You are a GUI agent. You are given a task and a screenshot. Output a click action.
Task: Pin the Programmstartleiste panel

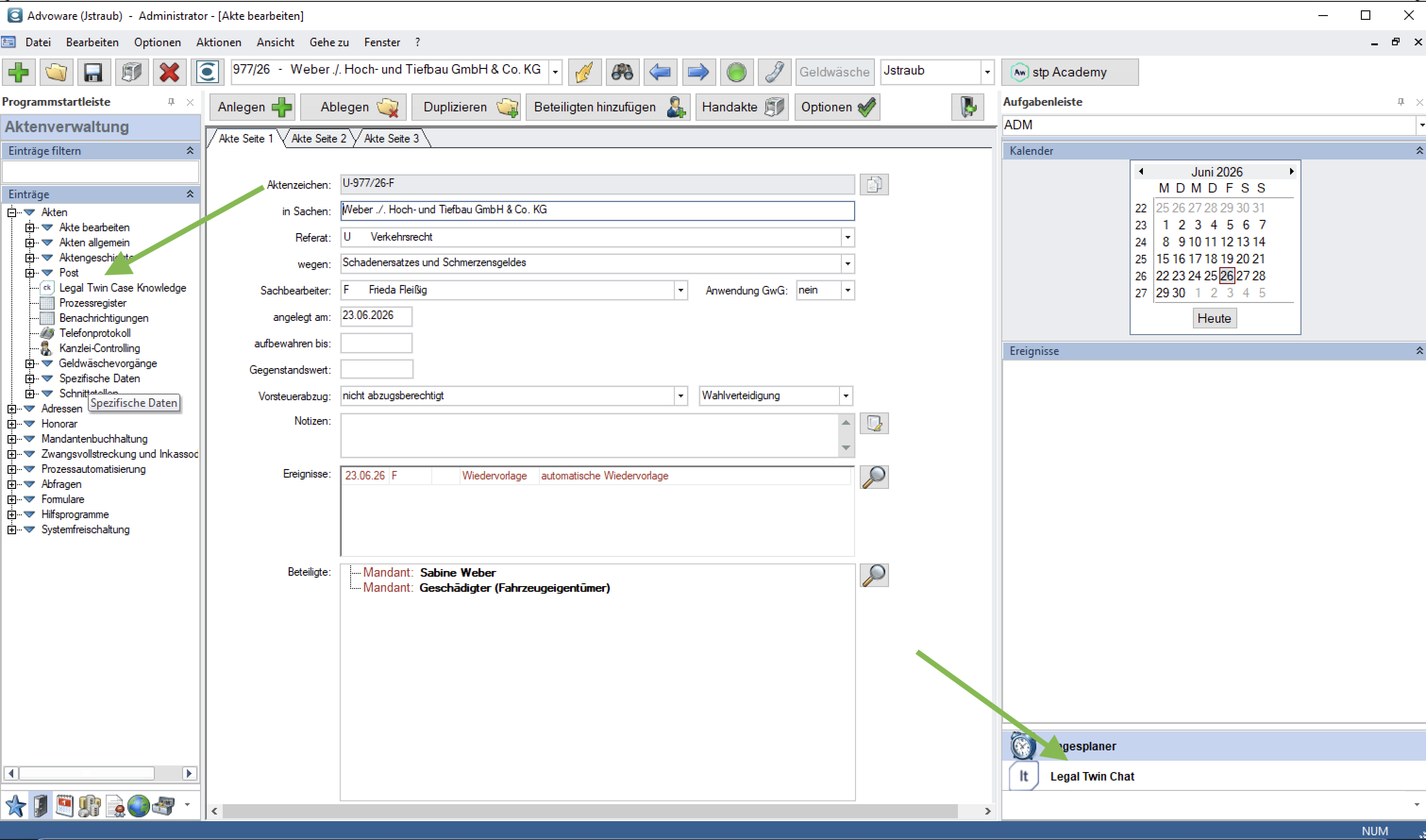pos(171,102)
